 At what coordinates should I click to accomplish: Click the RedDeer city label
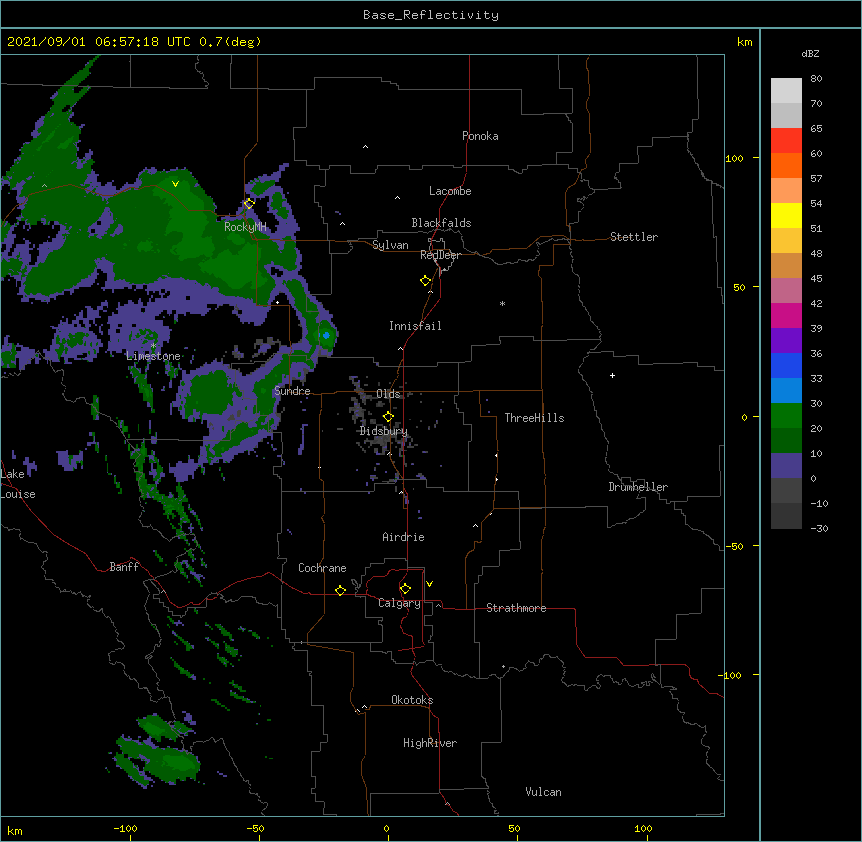(440, 255)
